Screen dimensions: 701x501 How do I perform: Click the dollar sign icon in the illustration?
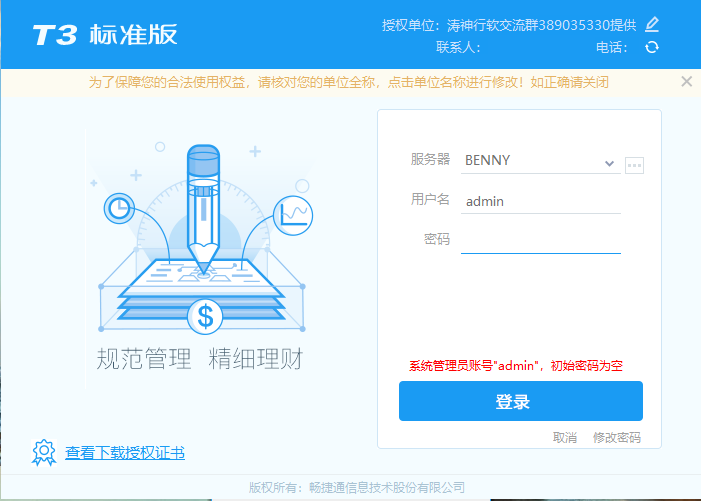tap(205, 317)
